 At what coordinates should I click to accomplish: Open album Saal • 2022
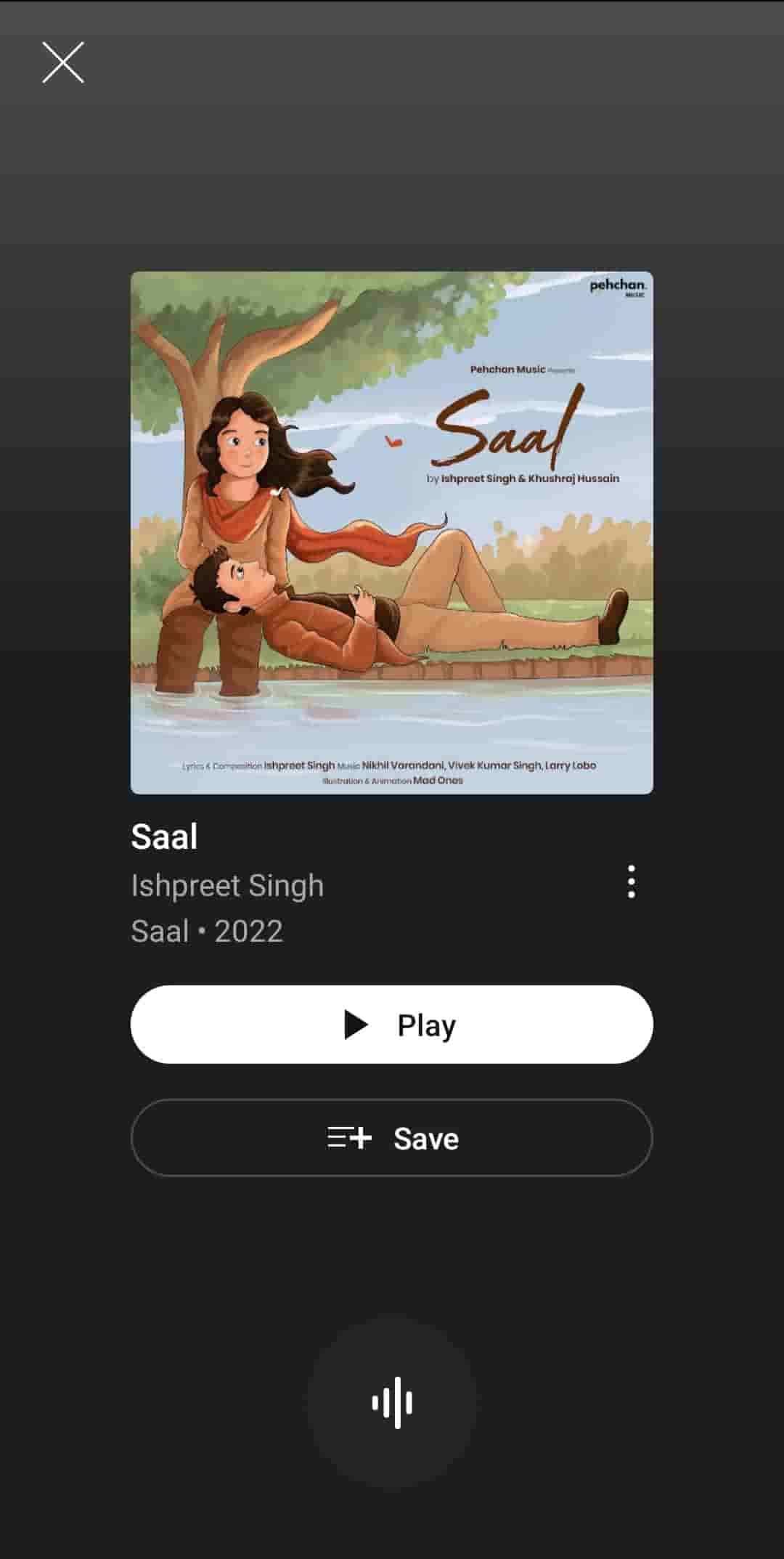point(207,931)
